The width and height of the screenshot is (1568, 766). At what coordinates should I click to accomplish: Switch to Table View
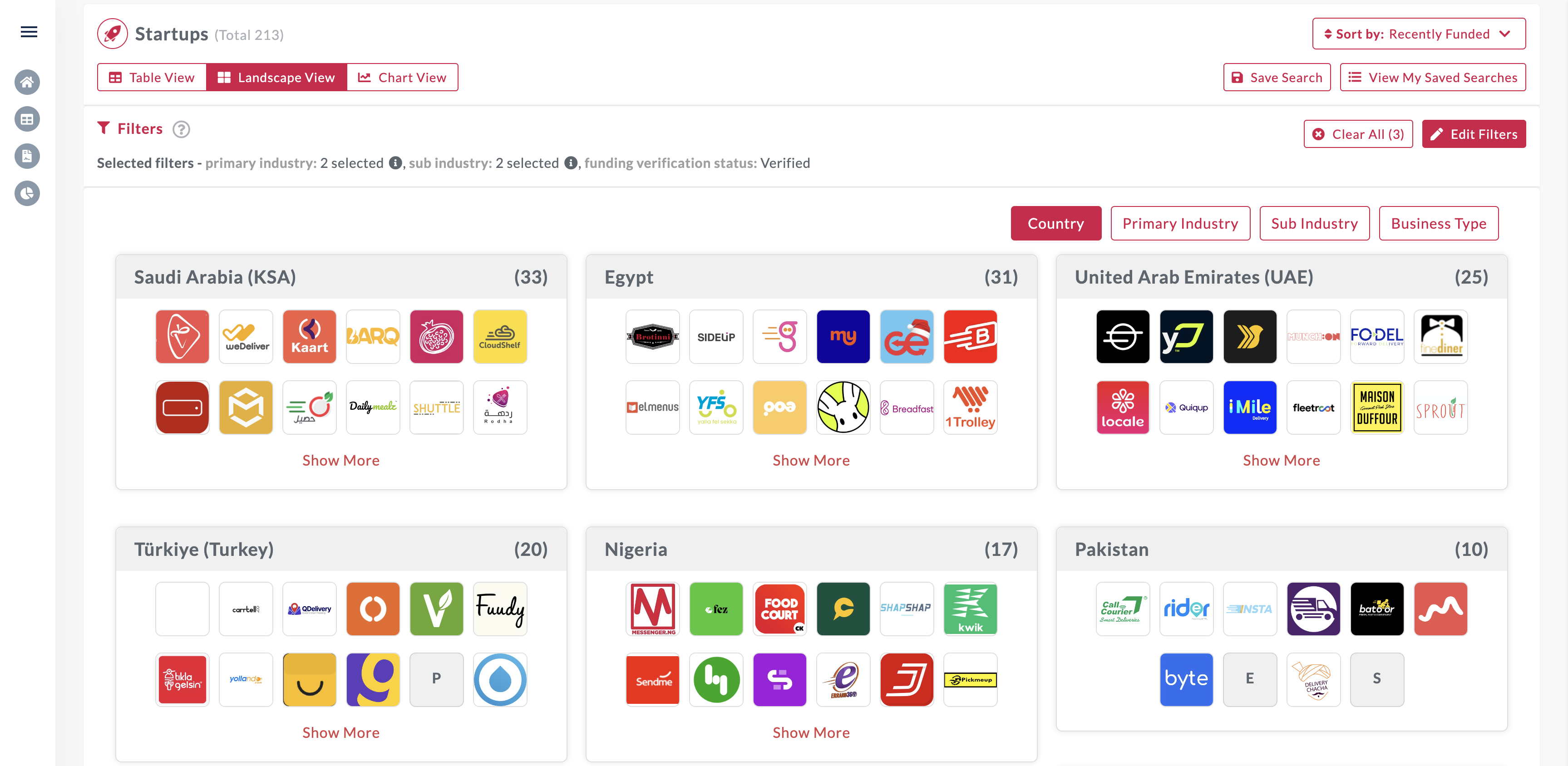pos(152,77)
